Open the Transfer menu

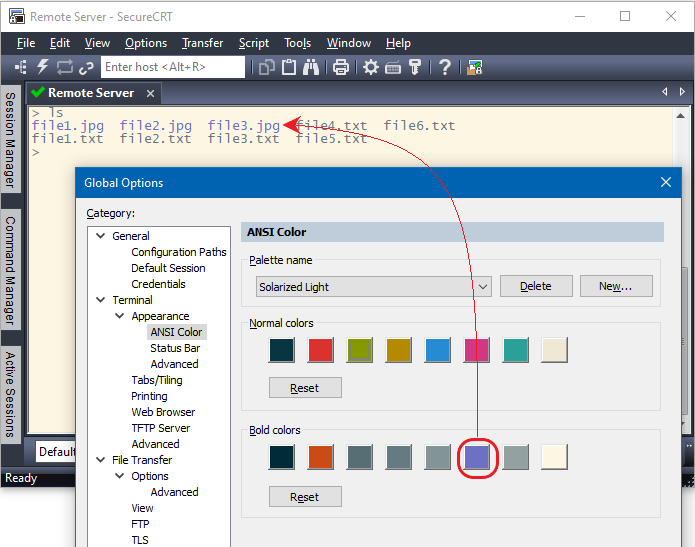203,43
